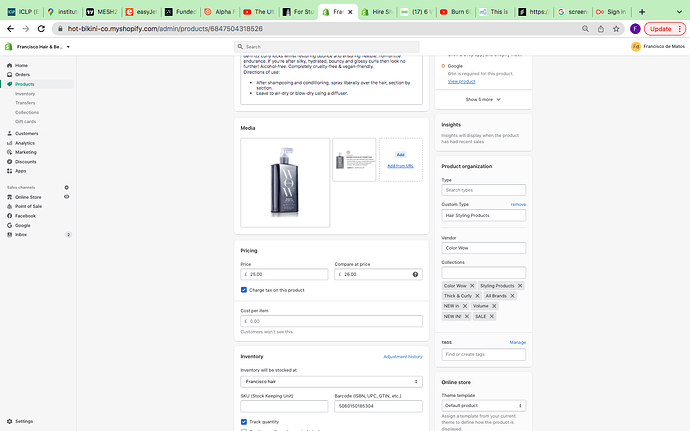Open the Inbox channel
Screen dimensions: 690x431
(21, 235)
